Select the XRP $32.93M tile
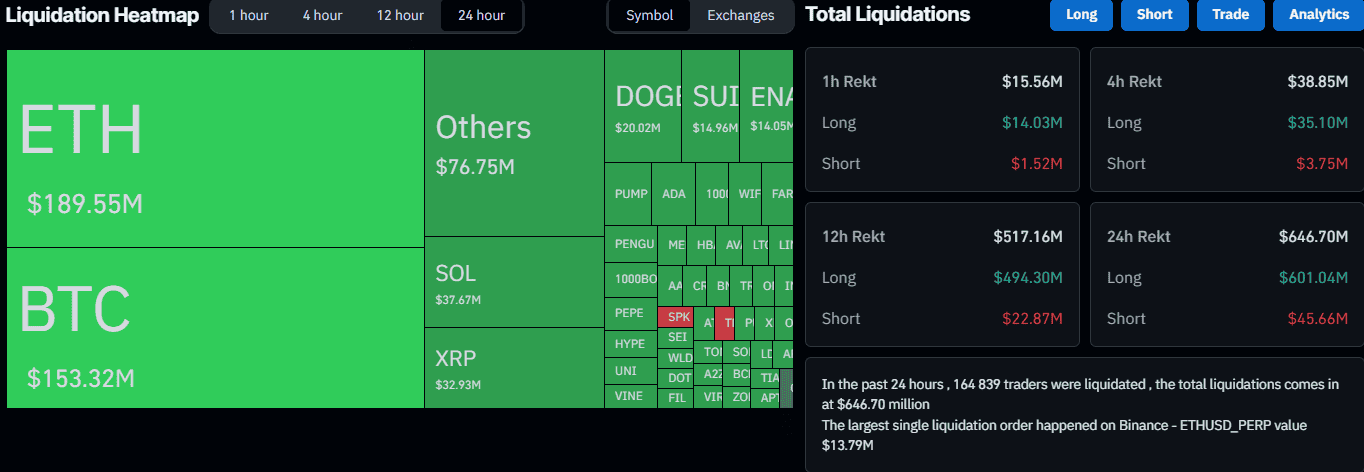 (x=514, y=367)
